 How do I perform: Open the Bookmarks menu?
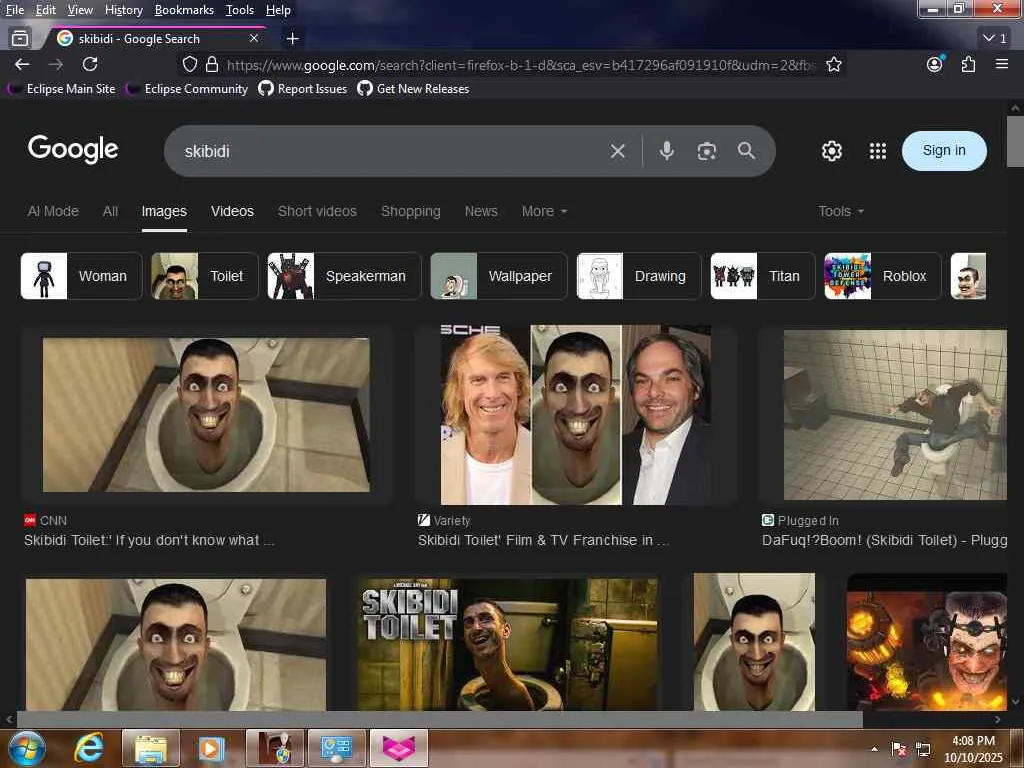pyautogui.click(x=184, y=10)
